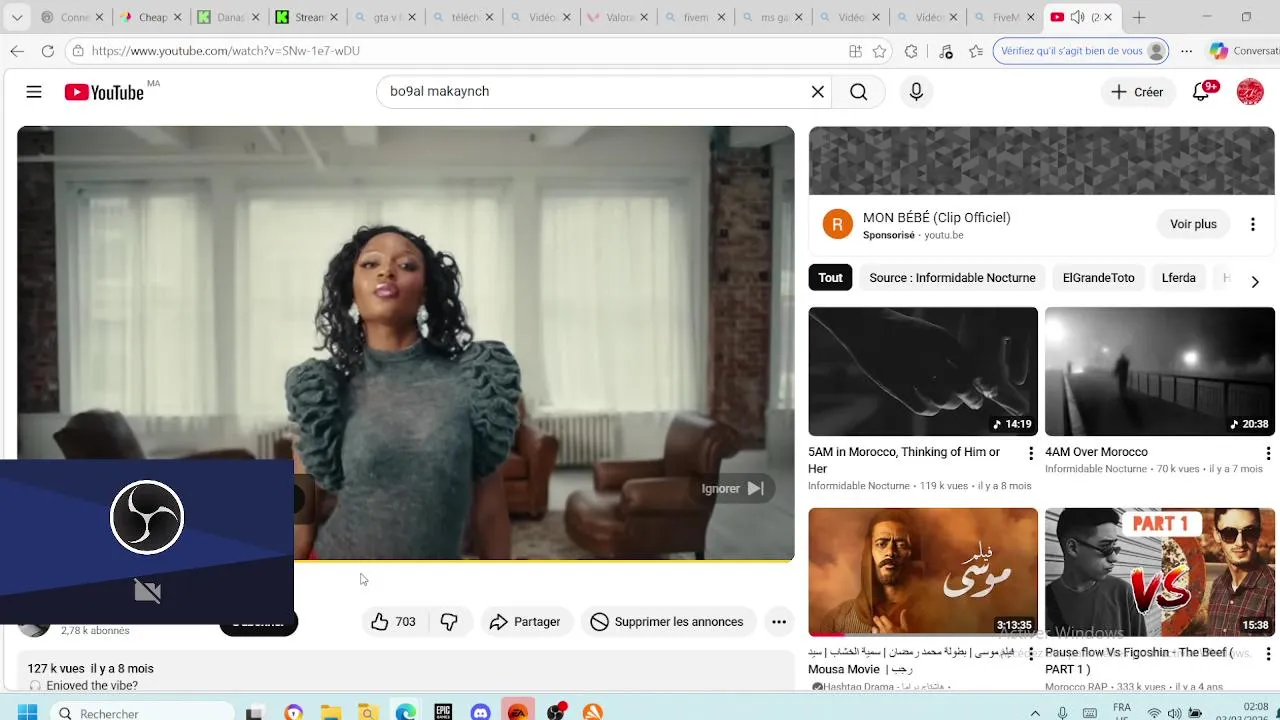Image resolution: width=1280 pixels, height=720 pixels.
Task: Close the gta v tab
Action: click(x=411, y=17)
